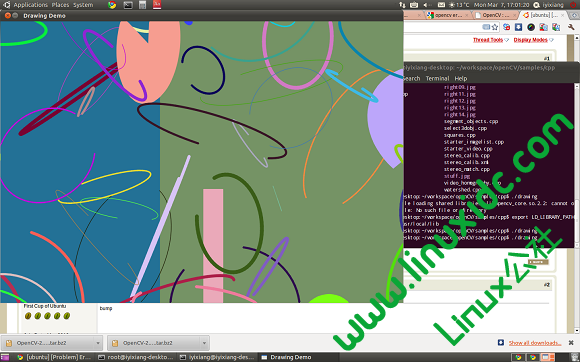Close the '[ubuntu]' Chrome tab
Image resolution: width=580 pixels, height=362 pixels.
coord(563,15)
